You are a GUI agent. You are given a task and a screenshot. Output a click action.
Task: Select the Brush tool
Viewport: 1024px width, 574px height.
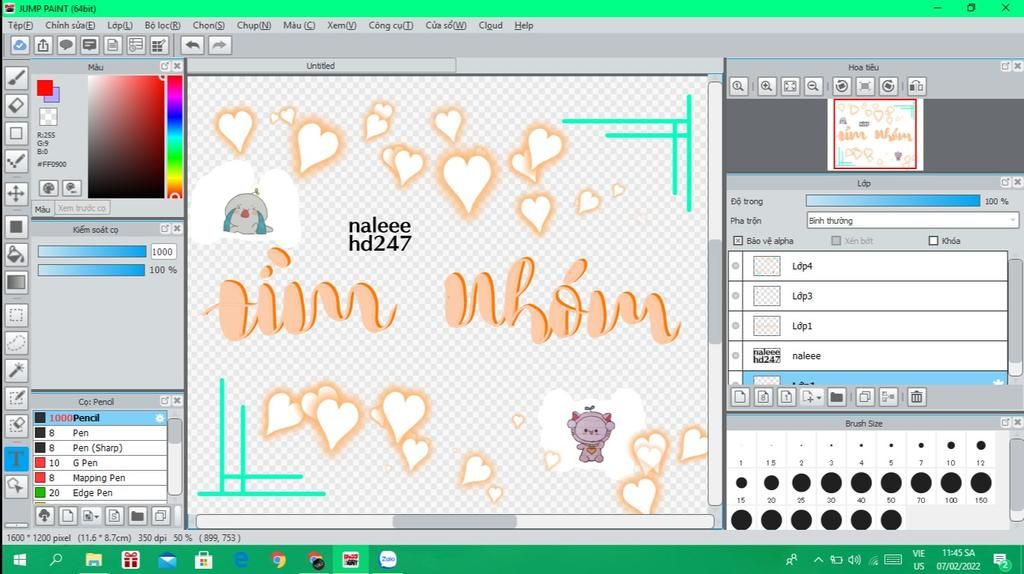[16, 78]
